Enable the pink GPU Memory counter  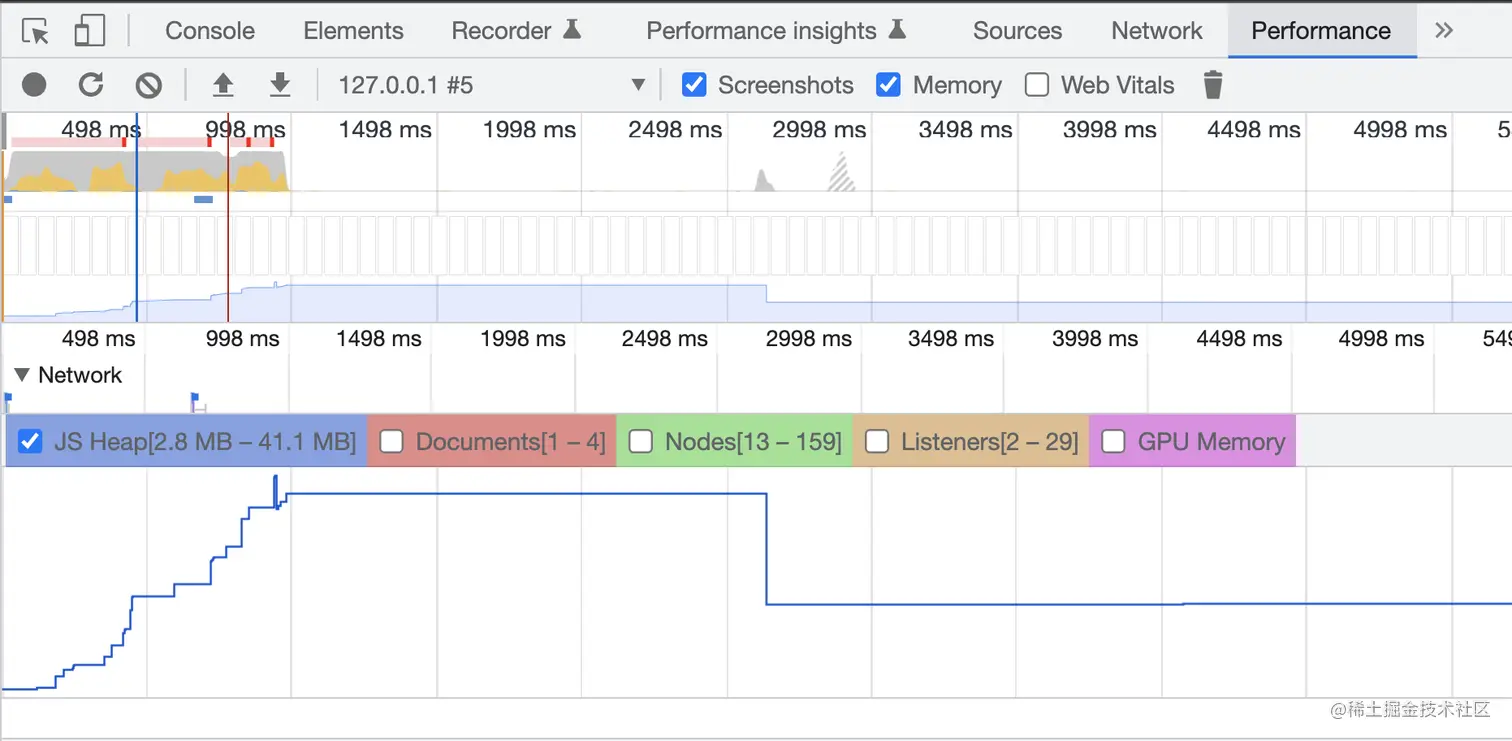pyautogui.click(x=1113, y=441)
